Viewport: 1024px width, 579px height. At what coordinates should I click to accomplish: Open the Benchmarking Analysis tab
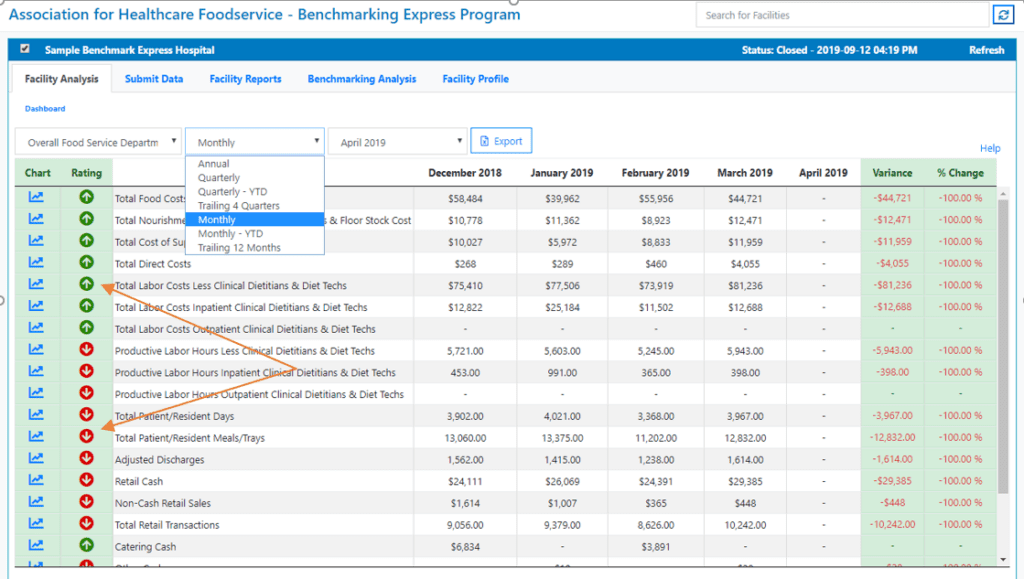tap(361, 79)
